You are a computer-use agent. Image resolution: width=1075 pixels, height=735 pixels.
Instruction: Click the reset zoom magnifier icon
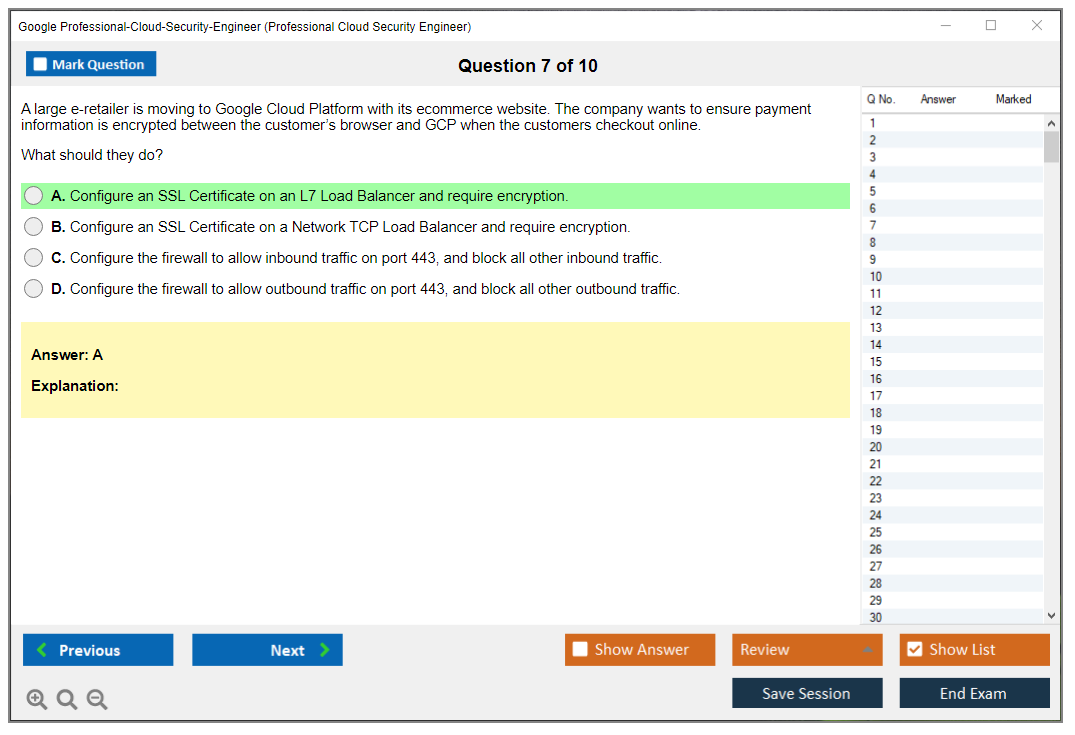[x=67, y=700]
